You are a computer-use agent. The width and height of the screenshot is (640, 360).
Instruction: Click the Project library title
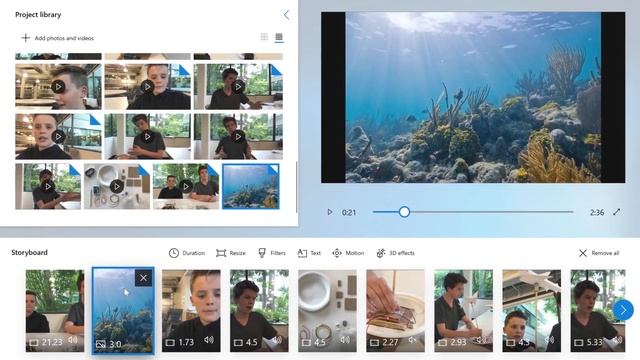tap(38, 15)
